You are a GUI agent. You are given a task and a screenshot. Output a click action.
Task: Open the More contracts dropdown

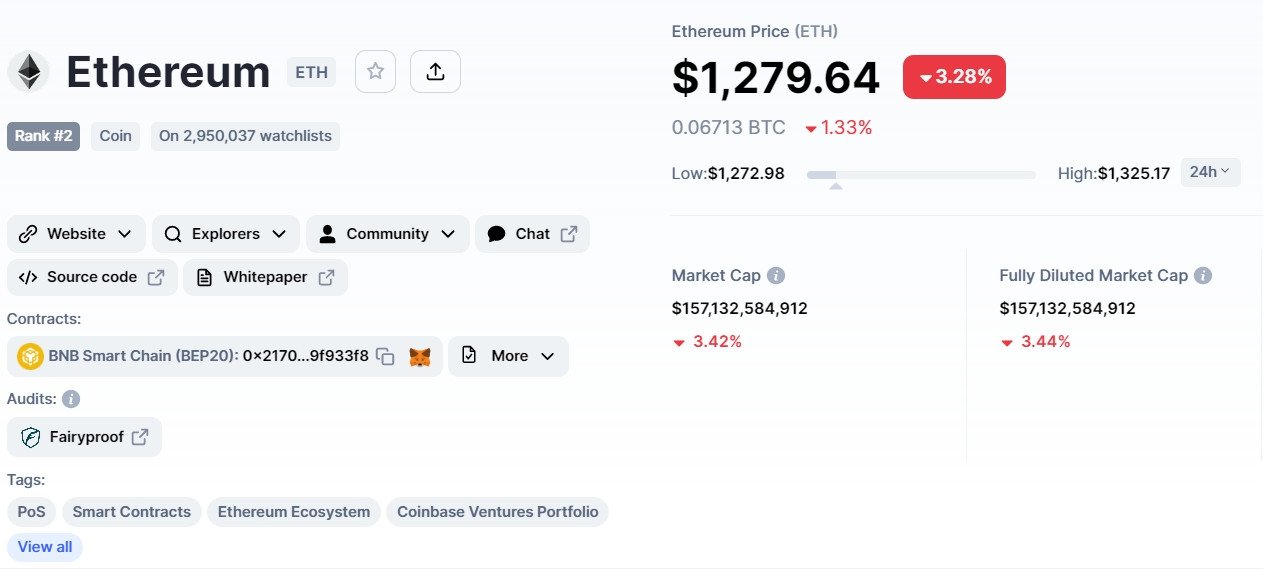point(508,357)
